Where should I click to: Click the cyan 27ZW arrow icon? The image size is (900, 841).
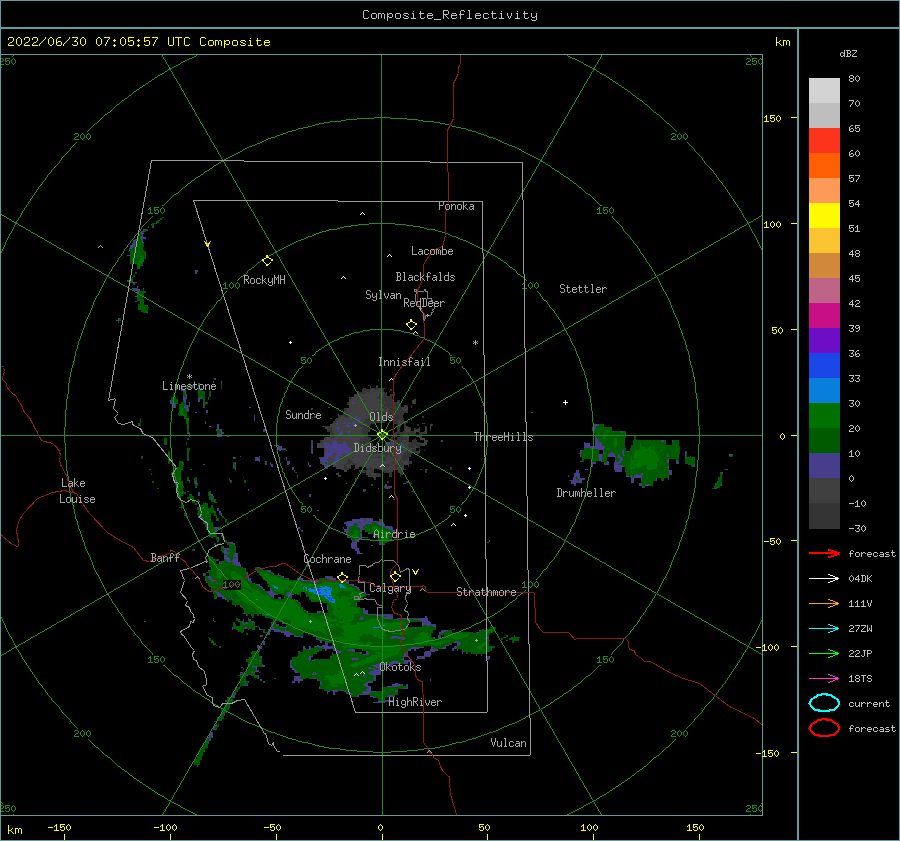(824, 629)
